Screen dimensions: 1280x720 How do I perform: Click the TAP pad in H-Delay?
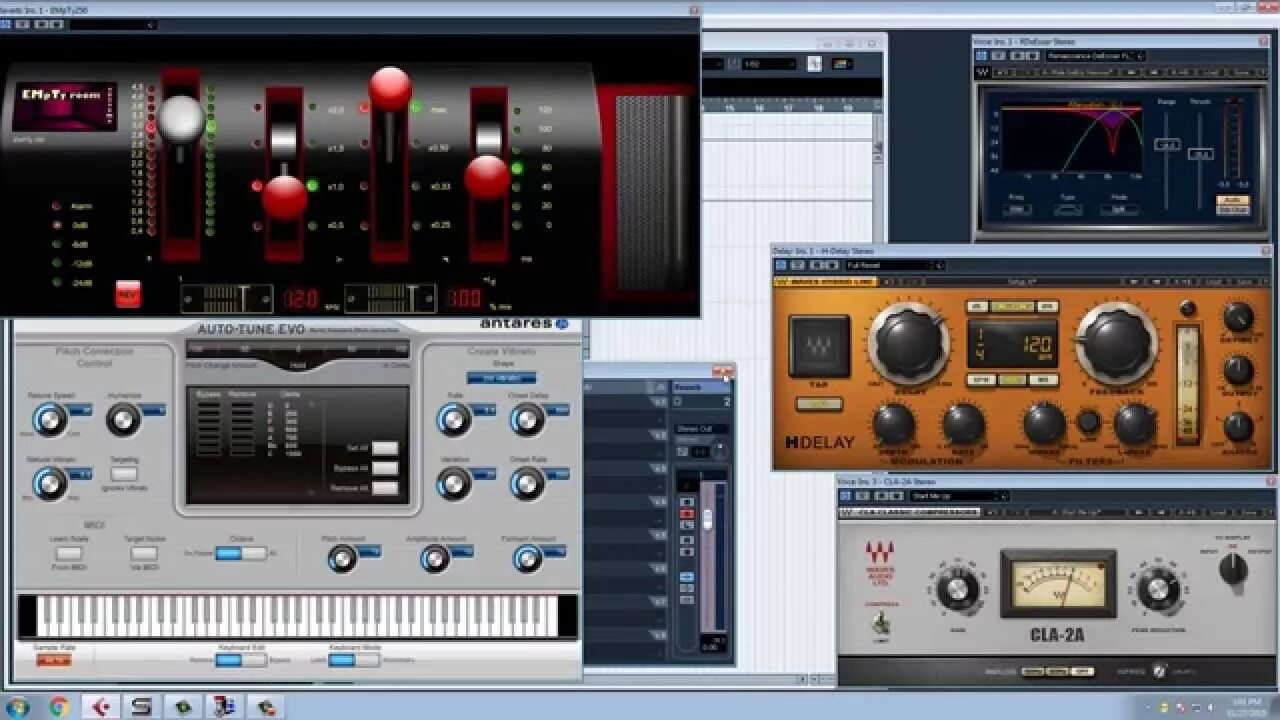coord(819,347)
